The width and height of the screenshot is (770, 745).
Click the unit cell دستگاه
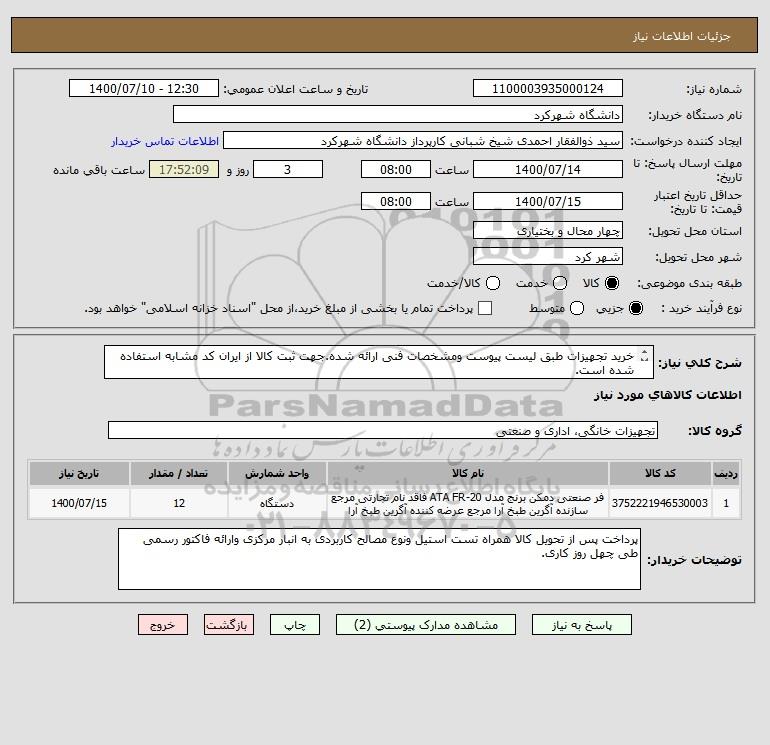point(277,503)
